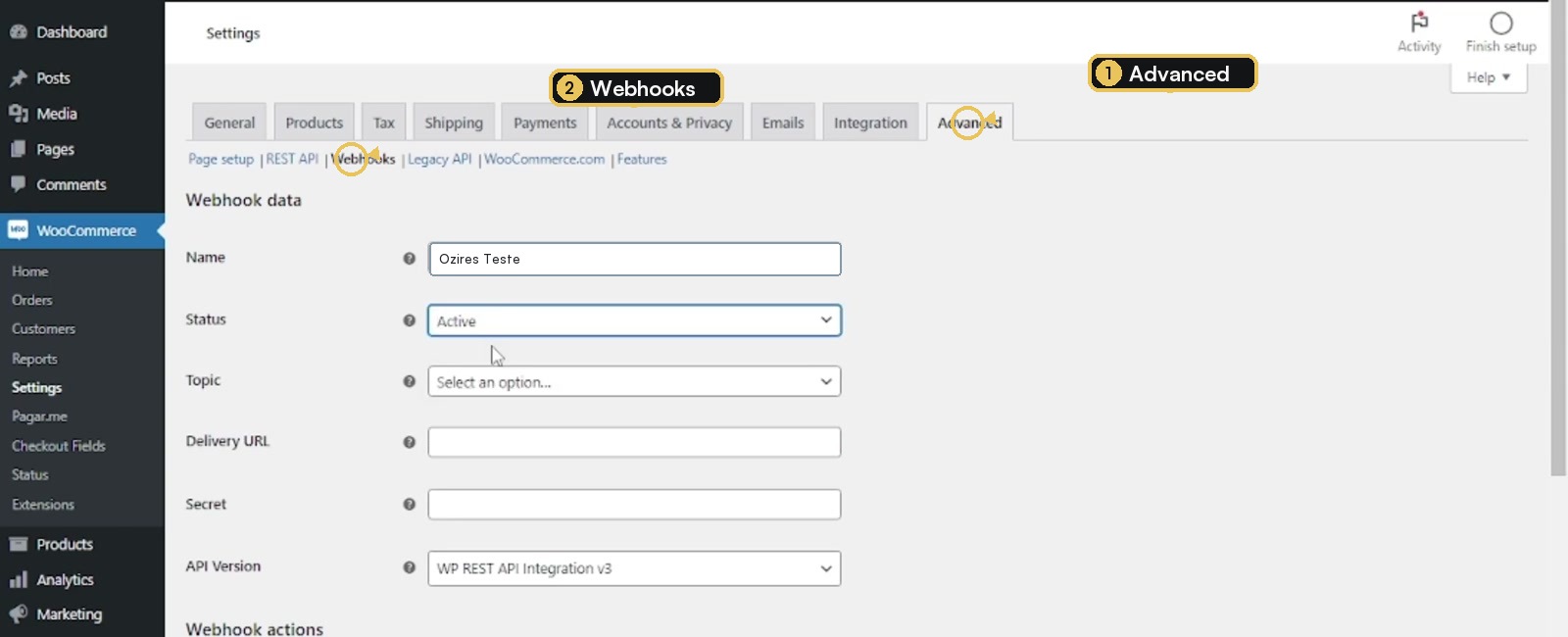The height and width of the screenshot is (637, 1568).
Task: Switch to the Accounts & Privacy tab
Action: point(669,122)
